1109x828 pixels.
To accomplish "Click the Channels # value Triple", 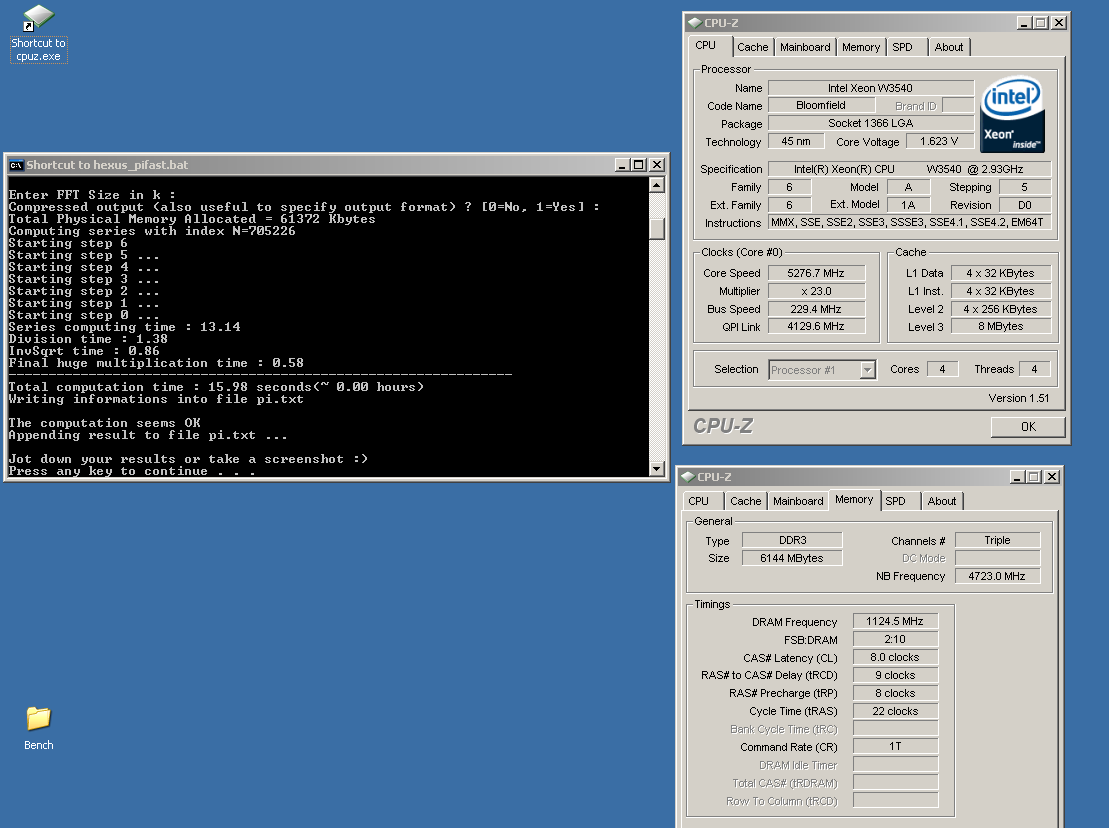I will [997, 540].
